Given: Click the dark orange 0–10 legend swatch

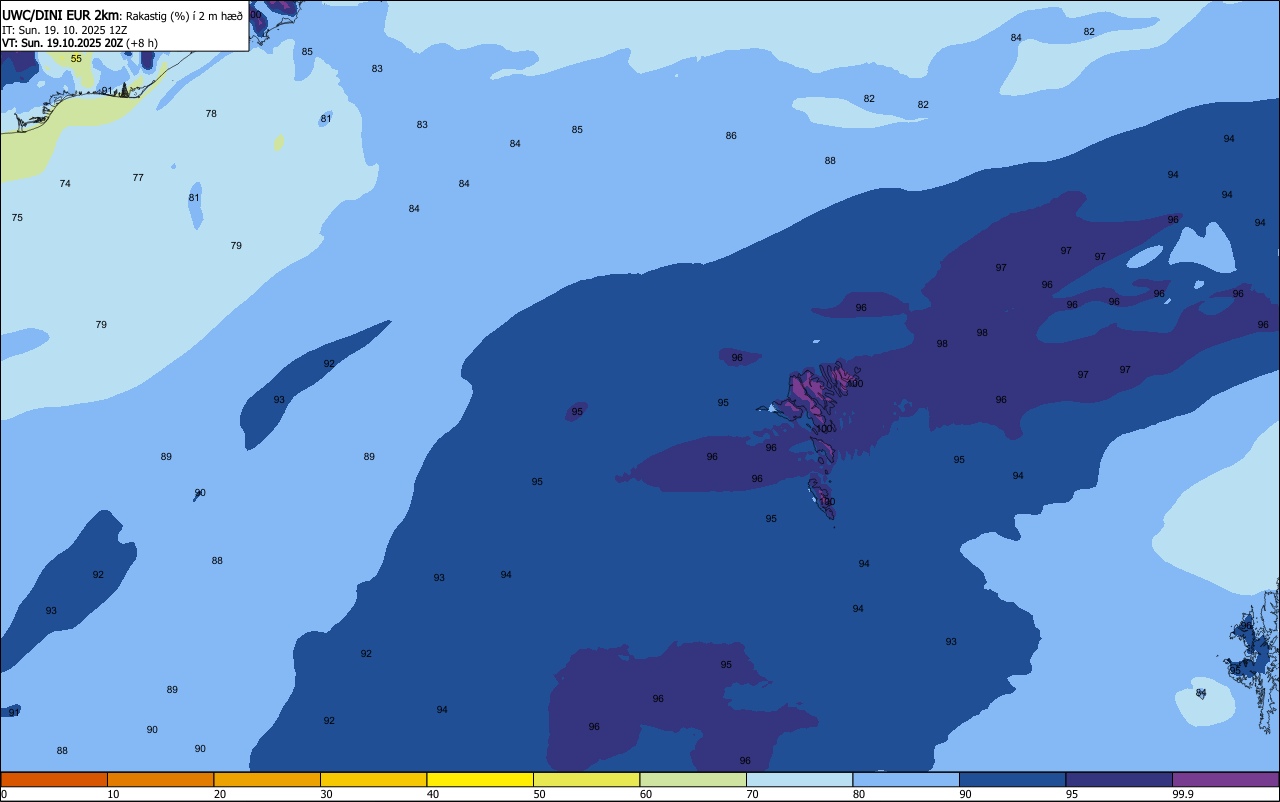Looking at the screenshot, I should (54, 779).
